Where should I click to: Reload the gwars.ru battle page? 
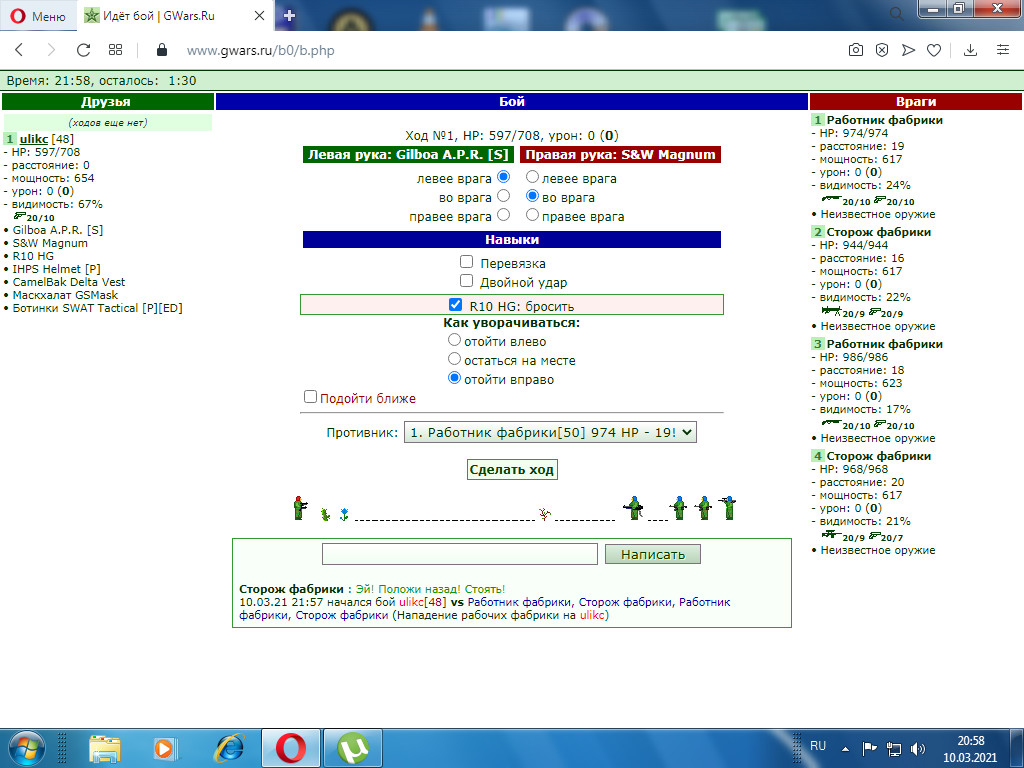pyautogui.click(x=83, y=50)
